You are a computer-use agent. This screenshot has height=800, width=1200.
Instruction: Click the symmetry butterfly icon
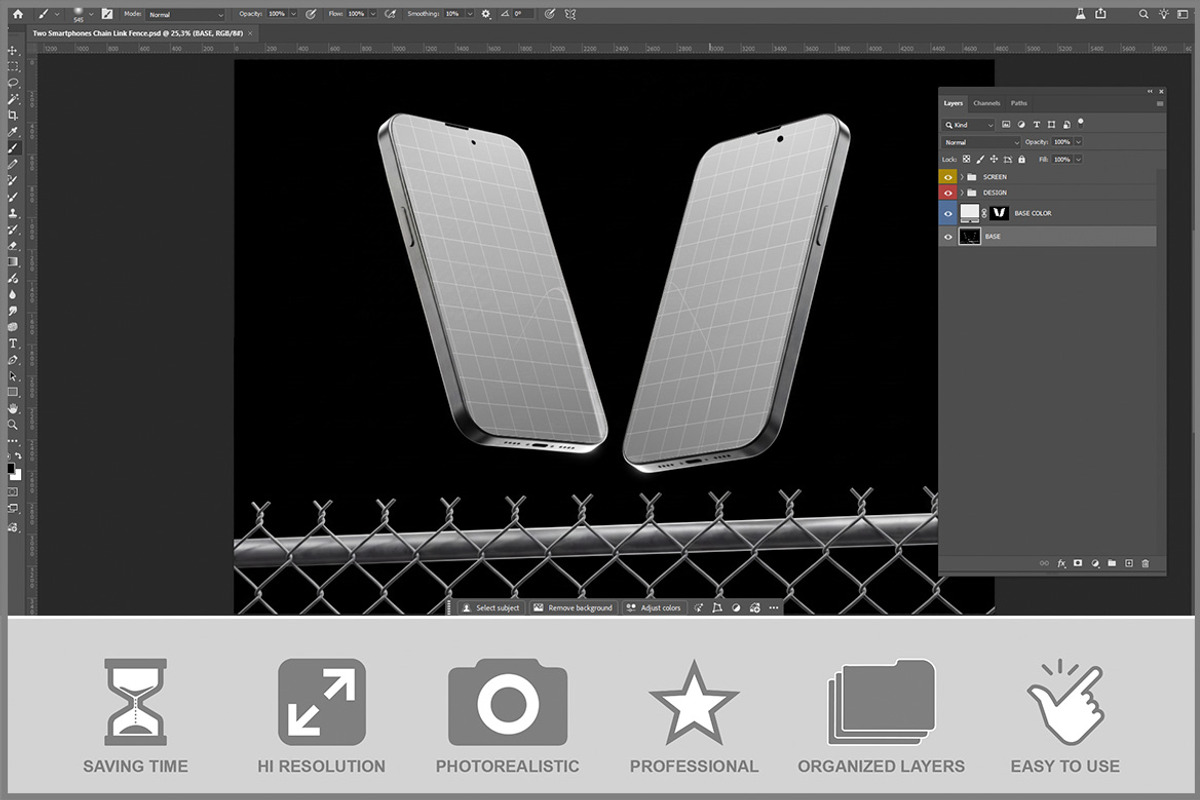point(569,14)
